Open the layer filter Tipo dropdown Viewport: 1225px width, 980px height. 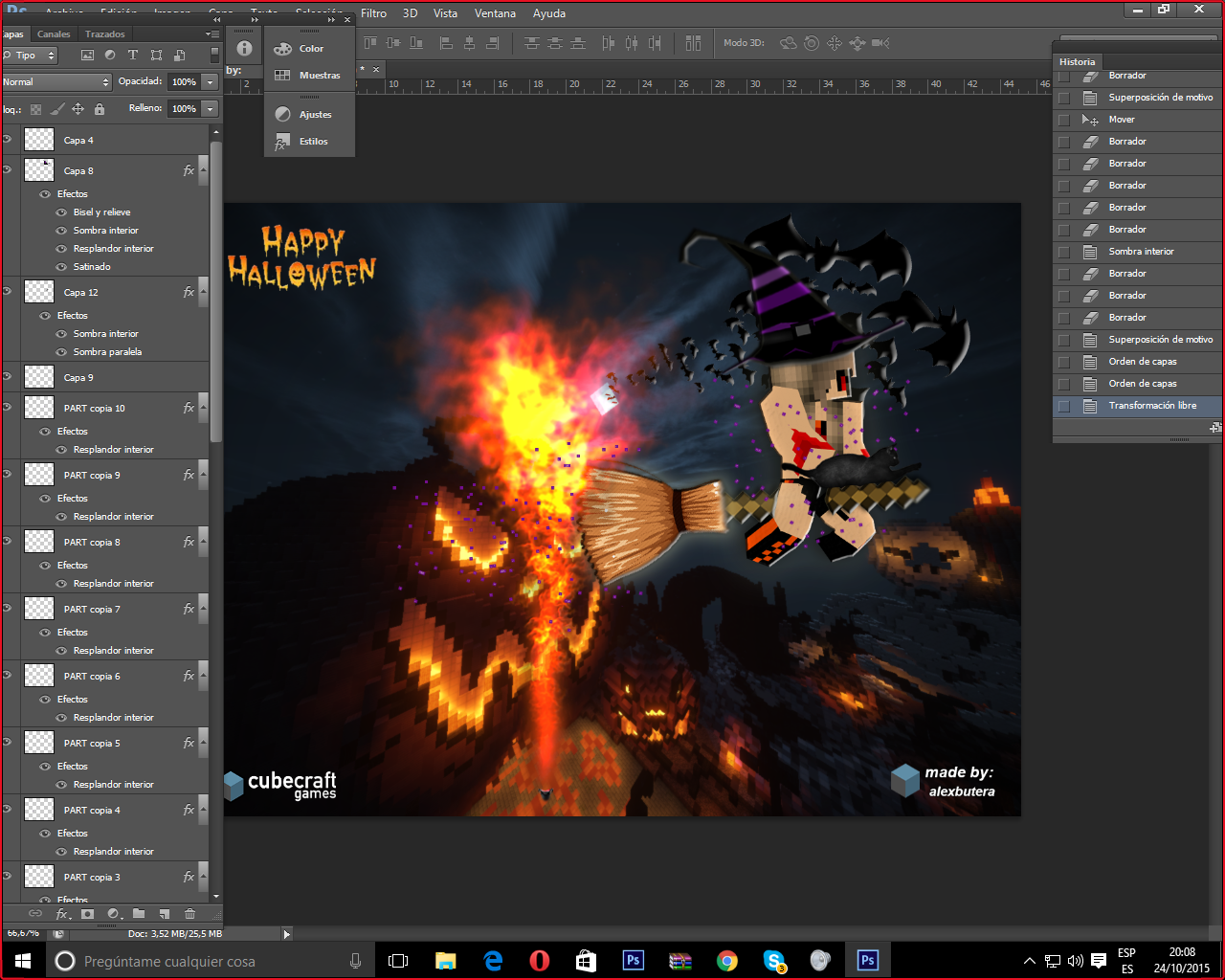pos(31,56)
